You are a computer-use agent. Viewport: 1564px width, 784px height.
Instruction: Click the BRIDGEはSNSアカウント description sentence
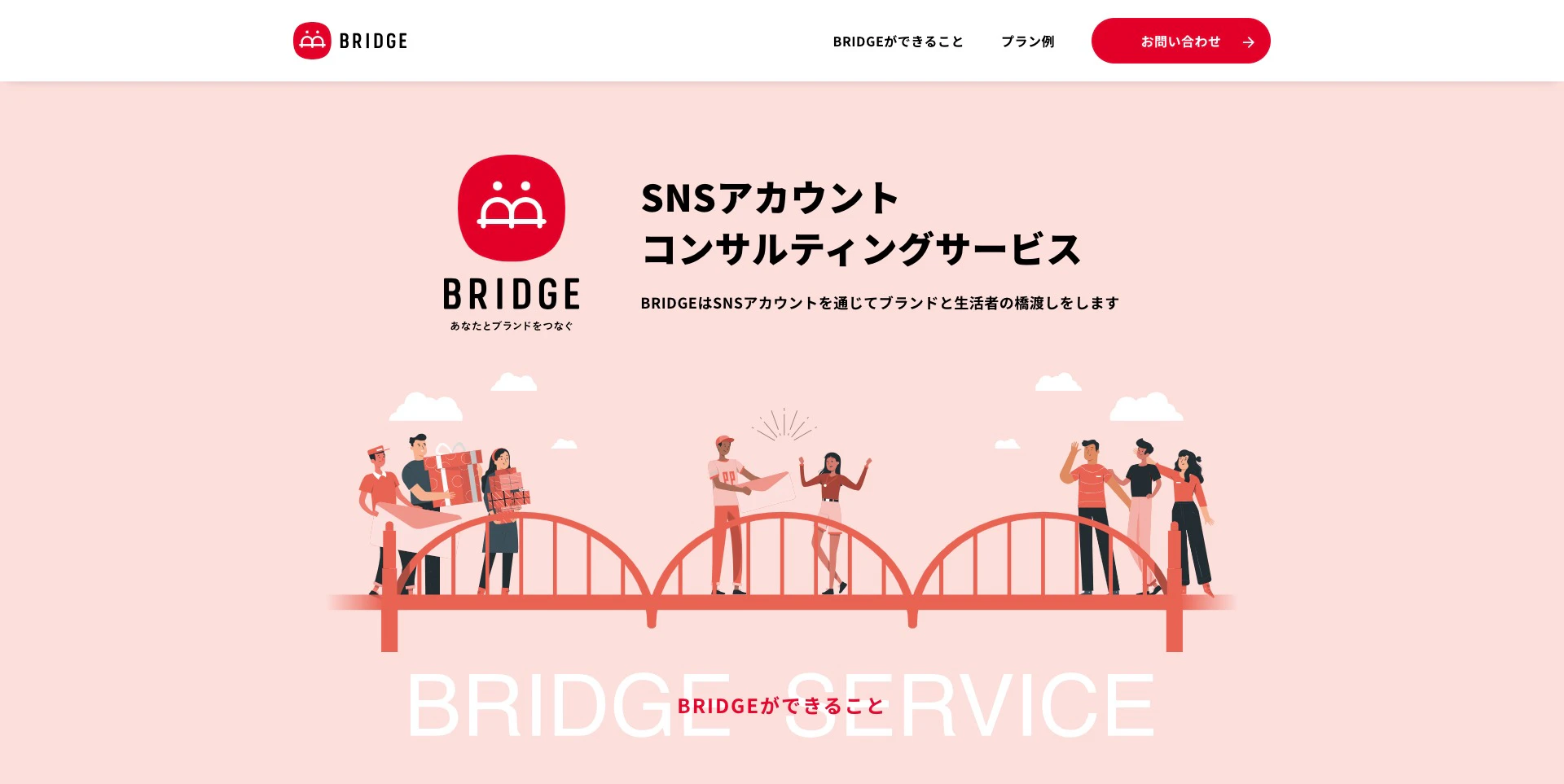(x=880, y=303)
